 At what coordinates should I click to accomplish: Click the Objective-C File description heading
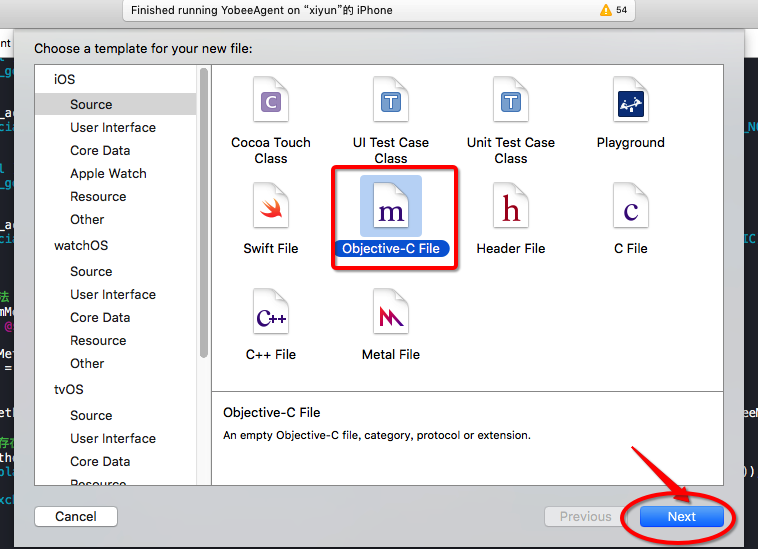(272, 413)
